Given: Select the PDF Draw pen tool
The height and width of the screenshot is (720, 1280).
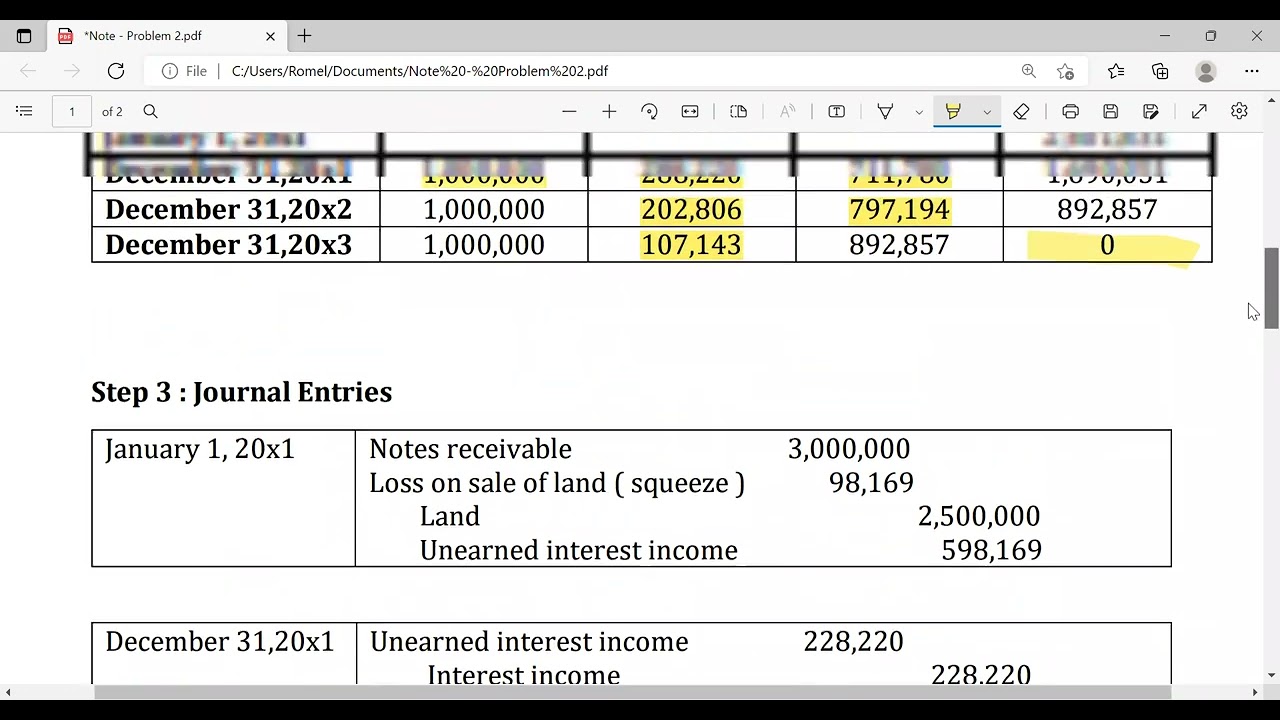Looking at the screenshot, I should (885, 111).
